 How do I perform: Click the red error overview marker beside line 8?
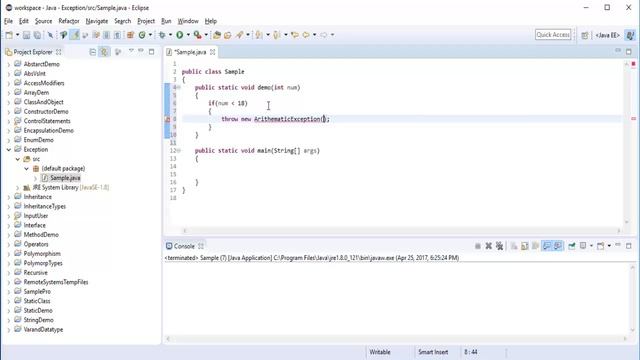tap(633, 119)
